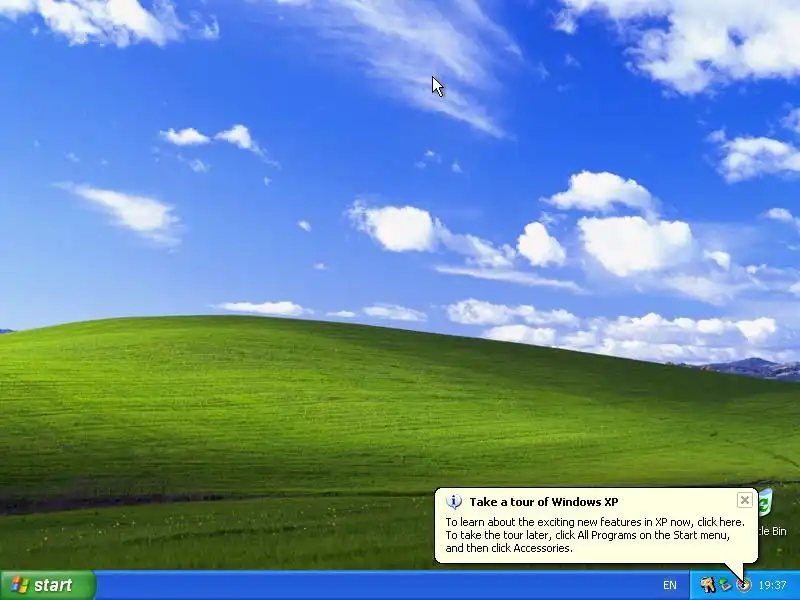Click the keys activation tray icon
Screen dimensions: 800x600
point(707,585)
